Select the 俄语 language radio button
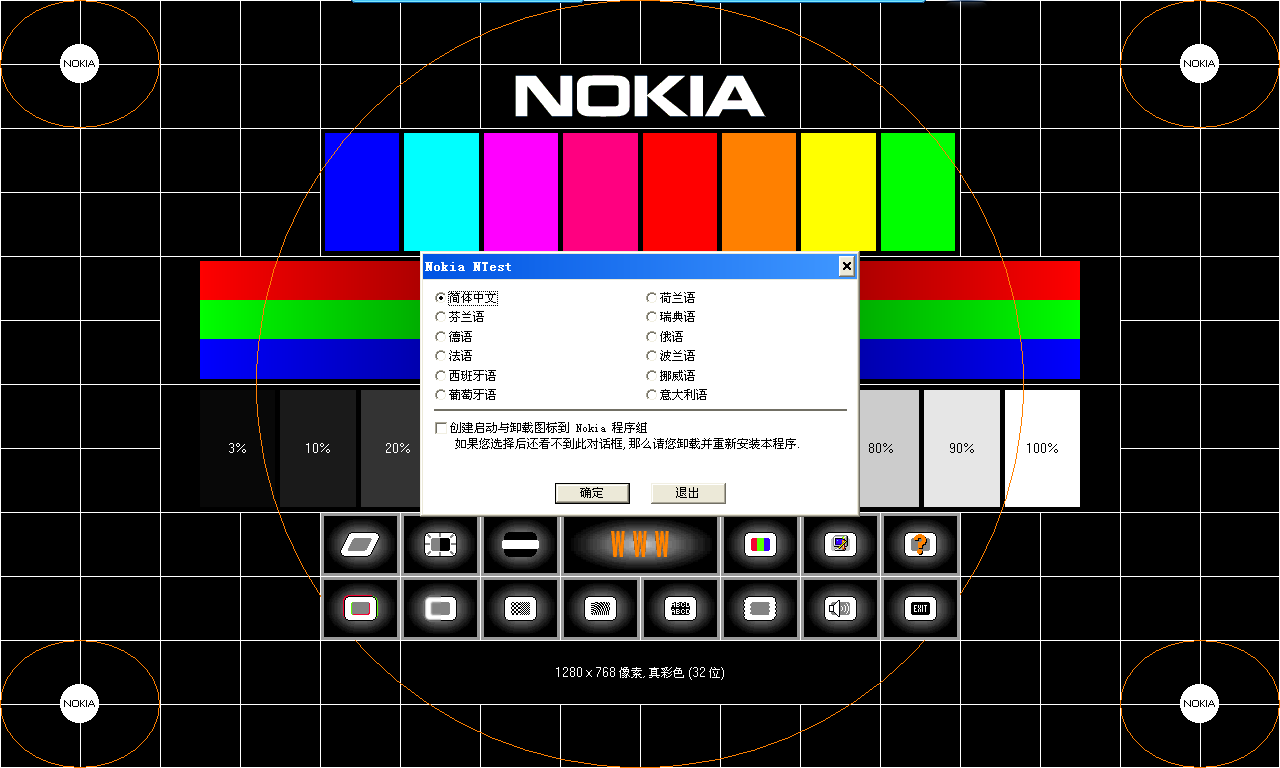 (650, 336)
